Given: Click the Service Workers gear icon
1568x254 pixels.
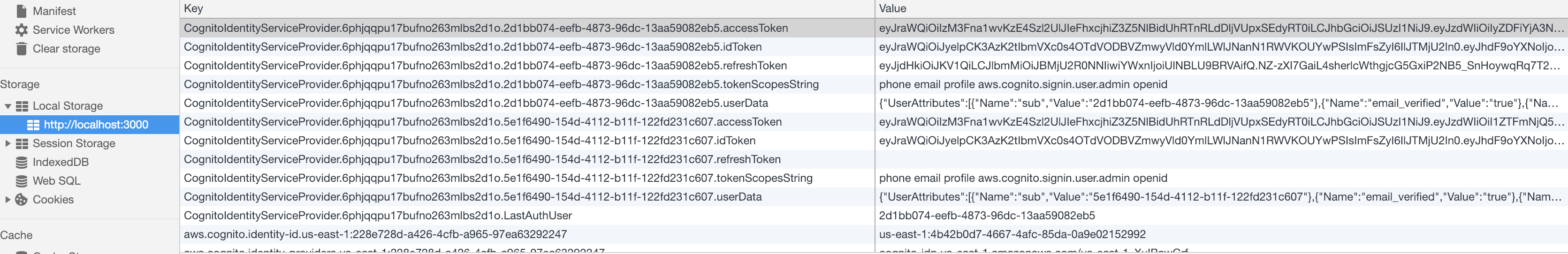Looking at the screenshot, I should (x=21, y=30).
